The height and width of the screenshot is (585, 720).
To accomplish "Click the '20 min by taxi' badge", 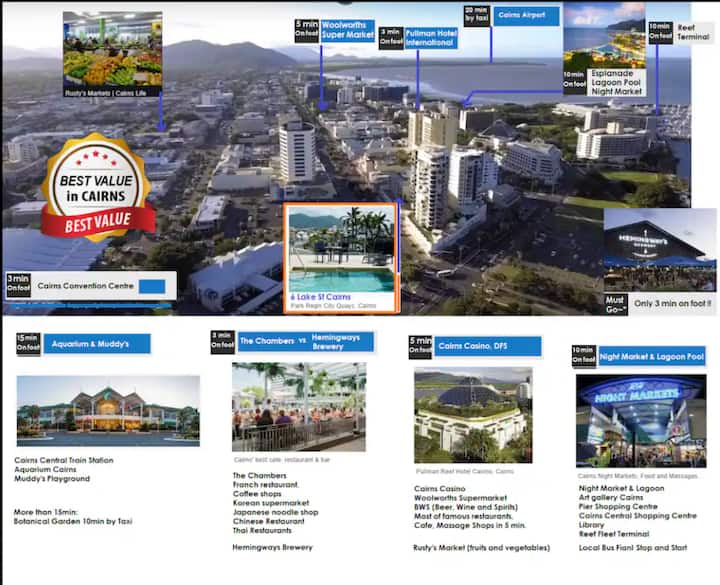I will click(476, 16).
